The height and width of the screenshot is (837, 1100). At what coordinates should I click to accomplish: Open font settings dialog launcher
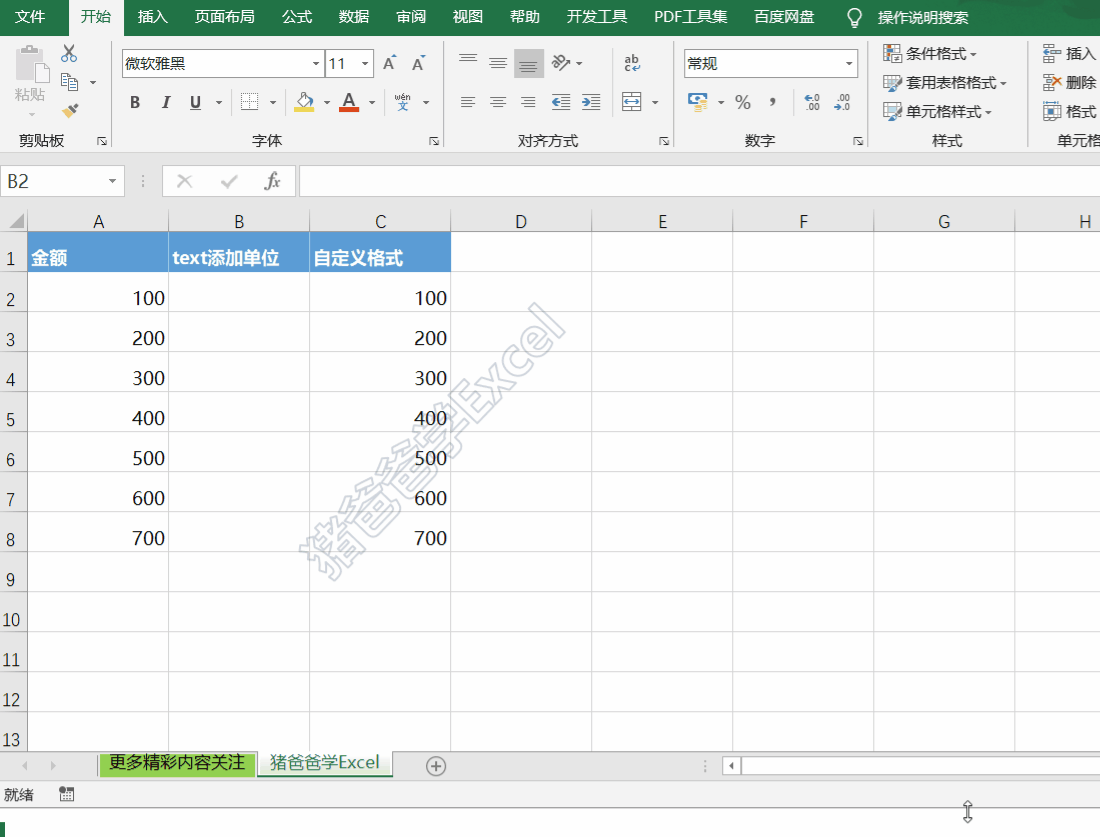pyautogui.click(x=434, y=142)
